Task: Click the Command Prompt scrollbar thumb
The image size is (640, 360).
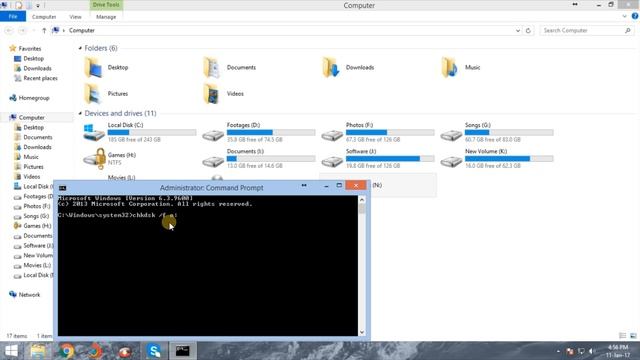Action: point(362,209)
